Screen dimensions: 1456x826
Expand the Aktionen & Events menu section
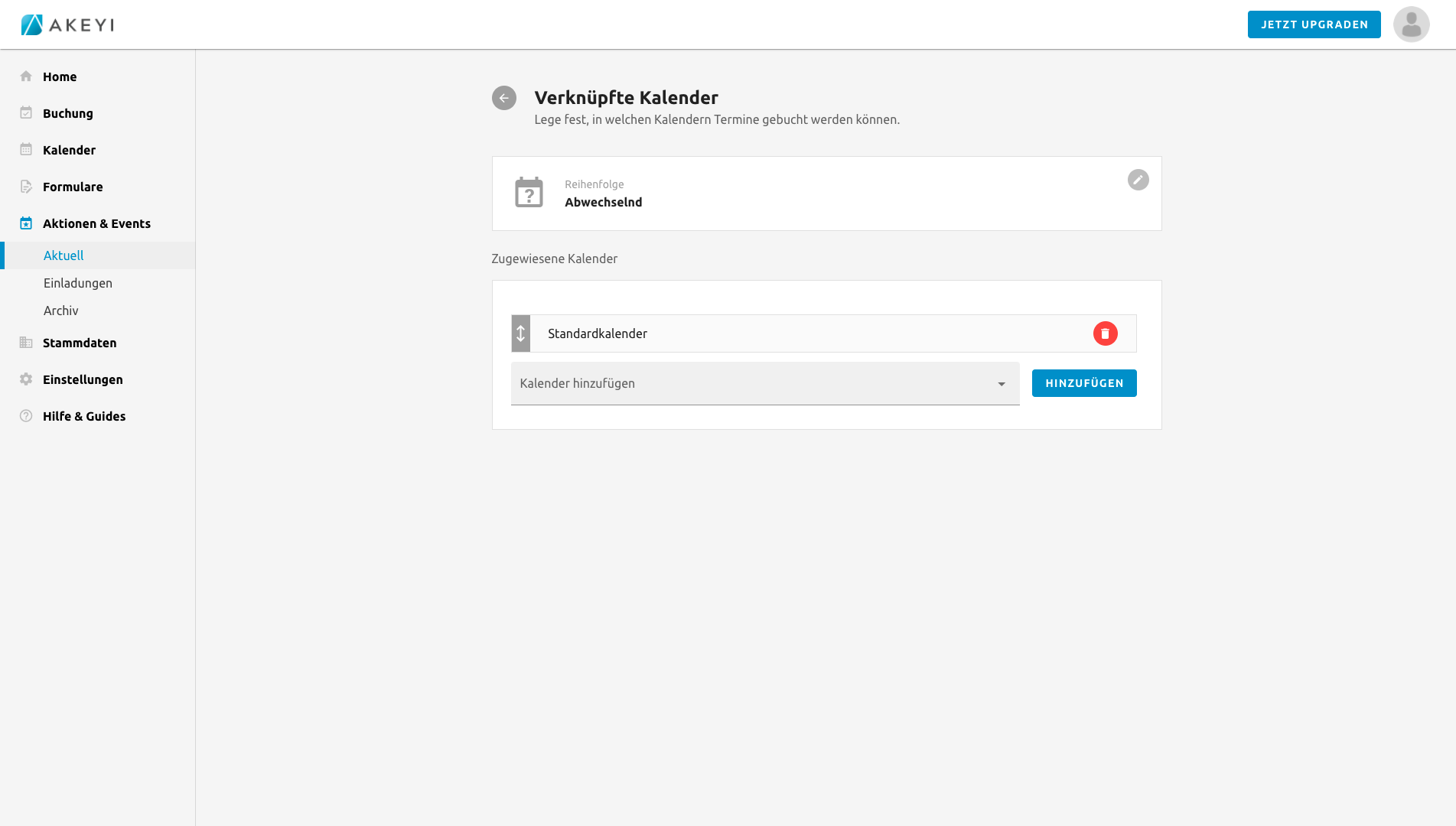(x=96, y=223)
